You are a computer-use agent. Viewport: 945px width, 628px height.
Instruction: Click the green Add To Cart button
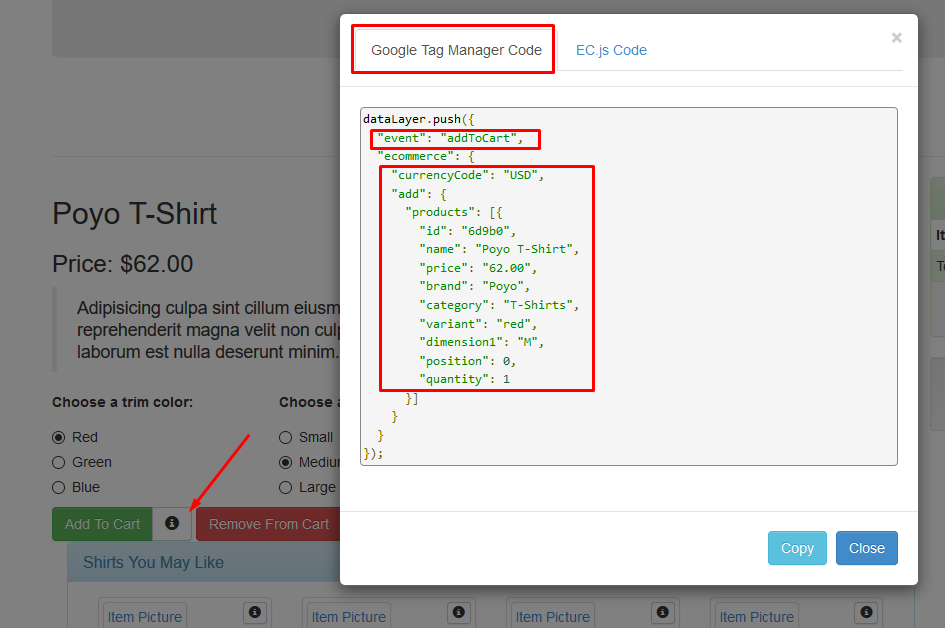click(x=102, y=524)
